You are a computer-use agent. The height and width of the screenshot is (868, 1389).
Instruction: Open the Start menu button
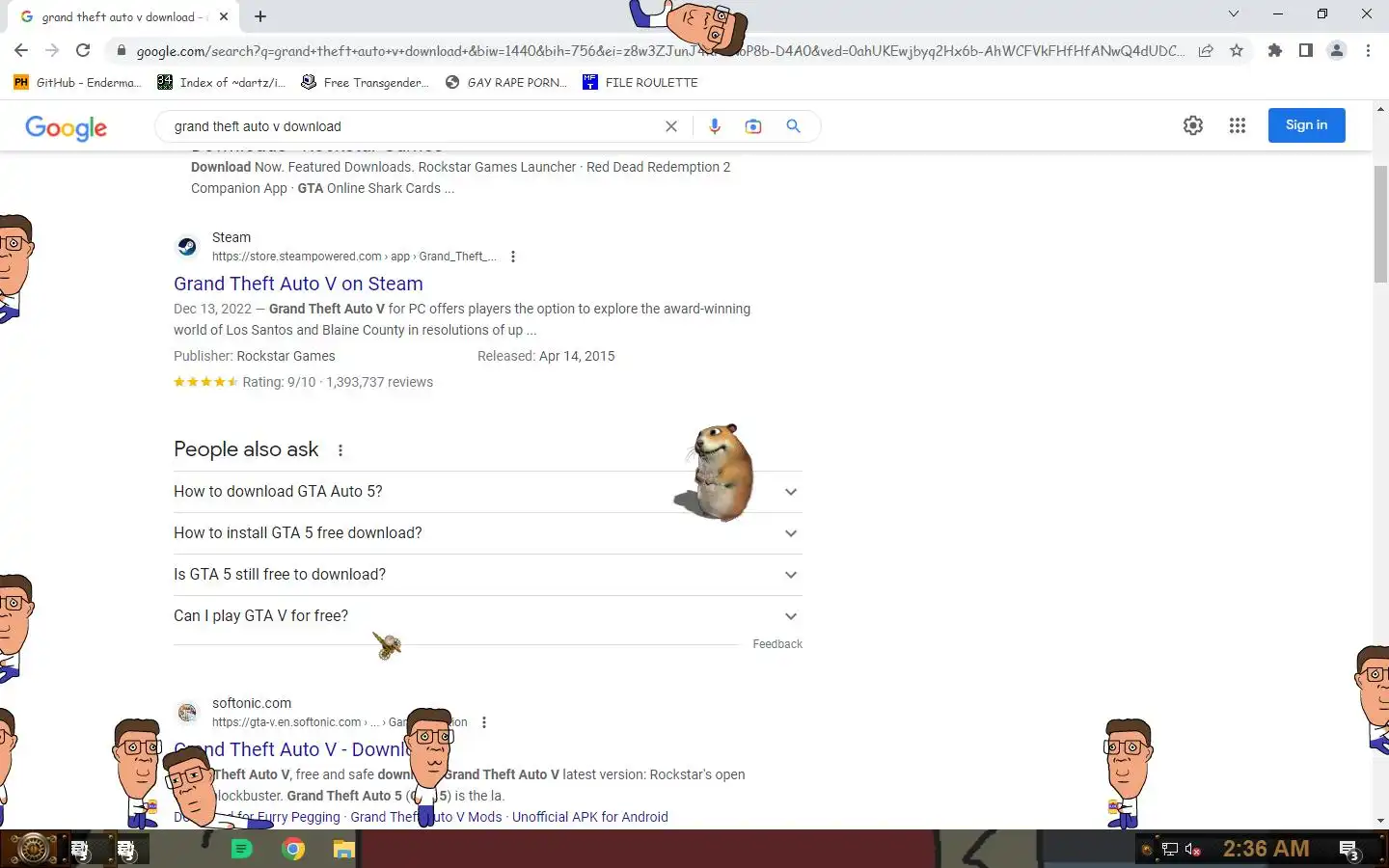pyautogui.click(x=33, y=849)
